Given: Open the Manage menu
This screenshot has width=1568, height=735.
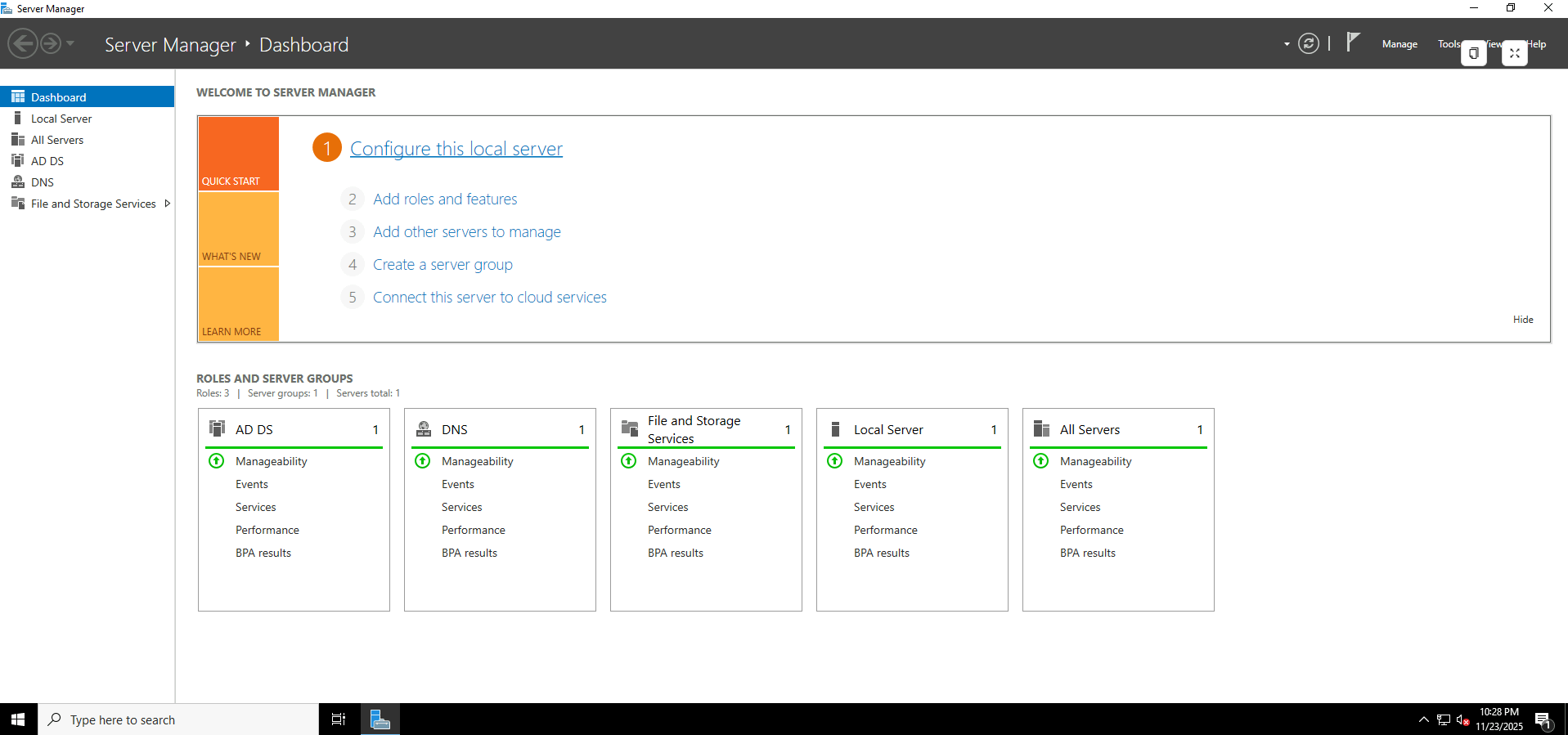Looking at the screenshot, I should 1400,44.
